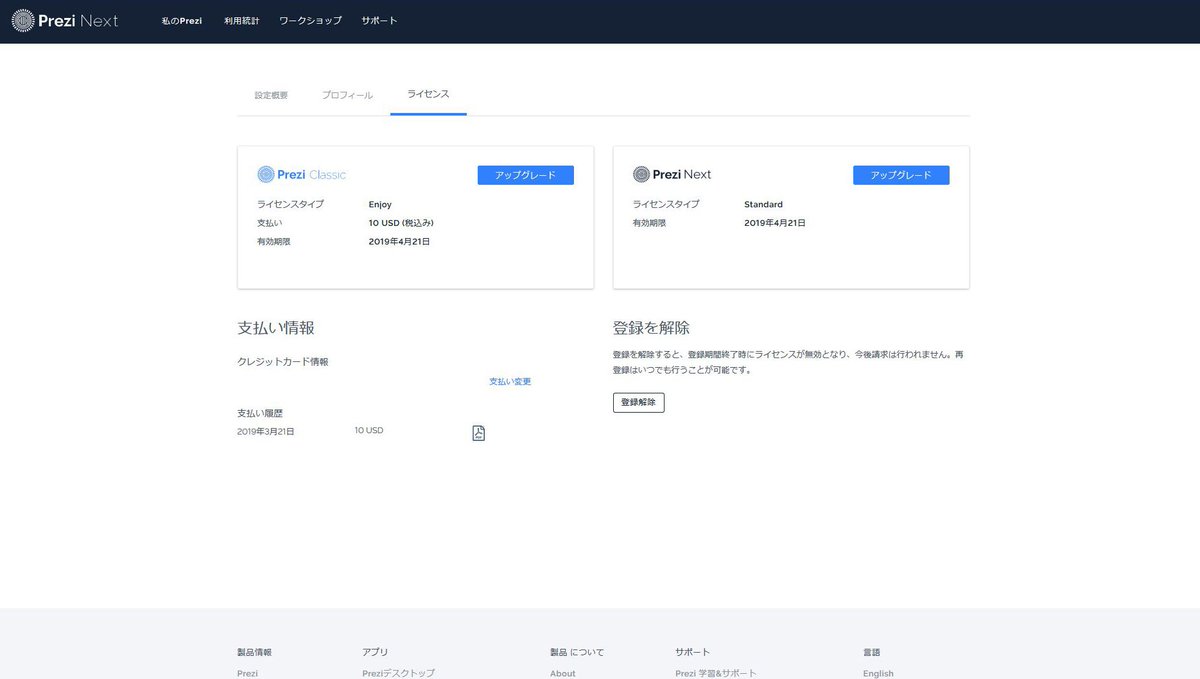The image size is (1200, 679).
Task: Select English in the language footer
Action: tap(878, 673)
